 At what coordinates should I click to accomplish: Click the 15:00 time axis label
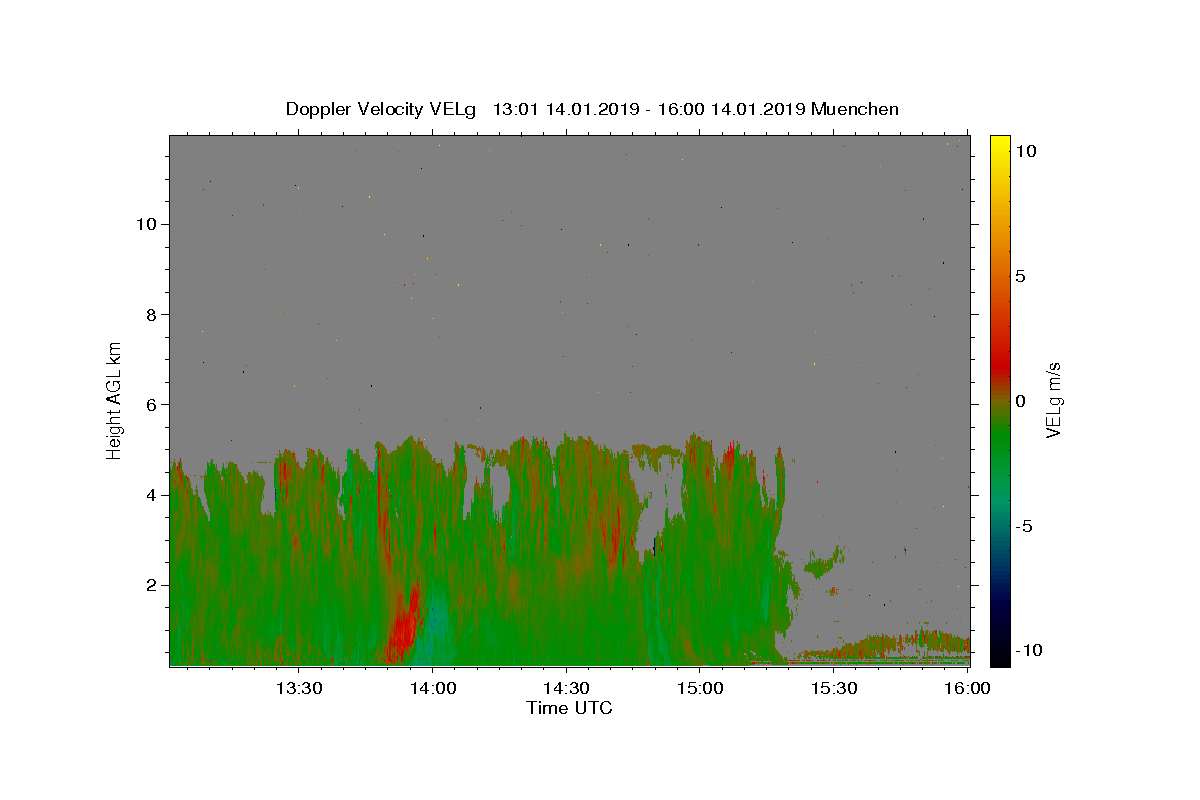pyautogui.click(x=700, y=689)
